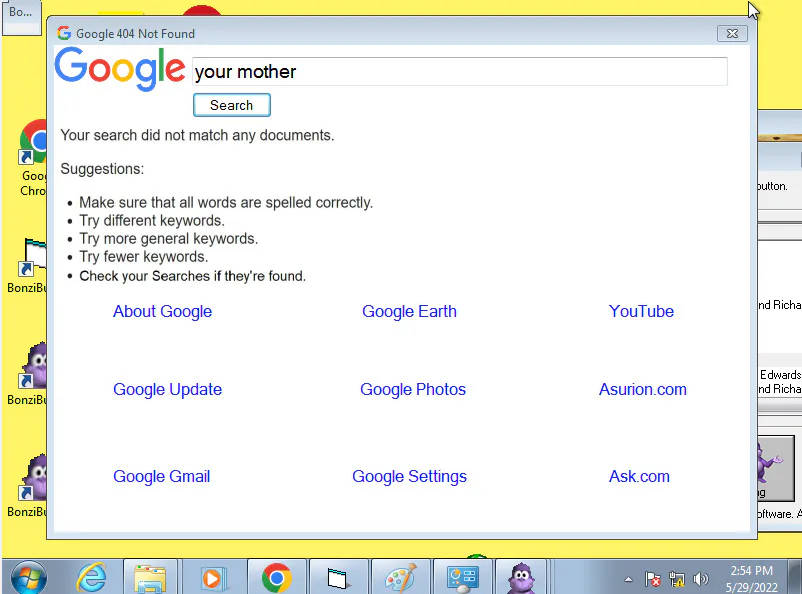The width and height of the screenshot is (802, 594).
Task: Click the search input containing 'your mother'
Action: point(460,72)
